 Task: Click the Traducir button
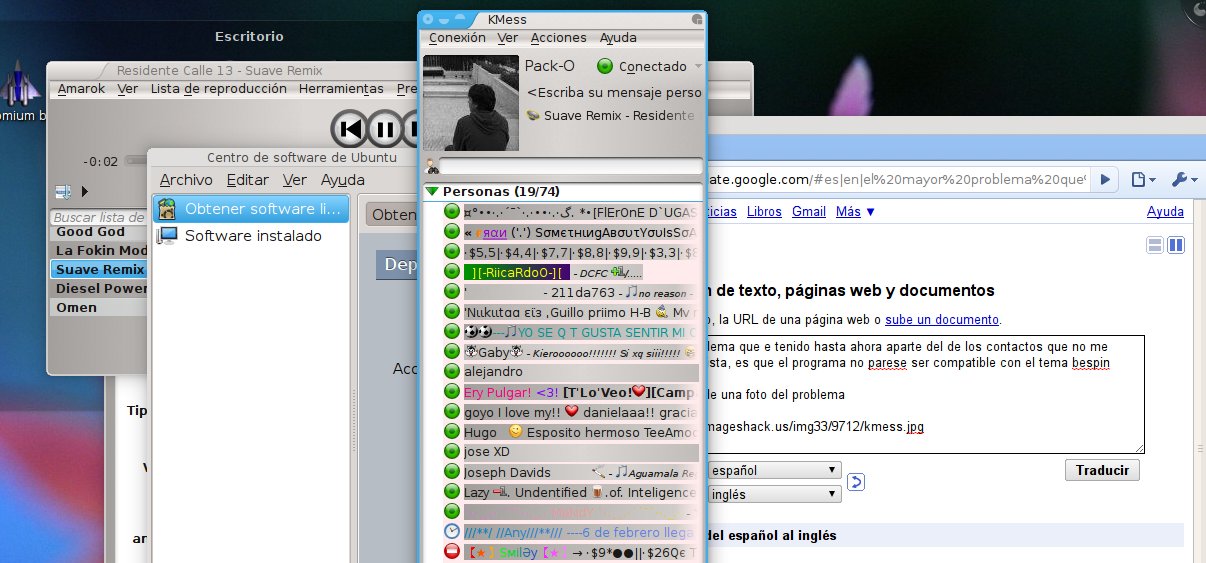[x=1102, y=470]
